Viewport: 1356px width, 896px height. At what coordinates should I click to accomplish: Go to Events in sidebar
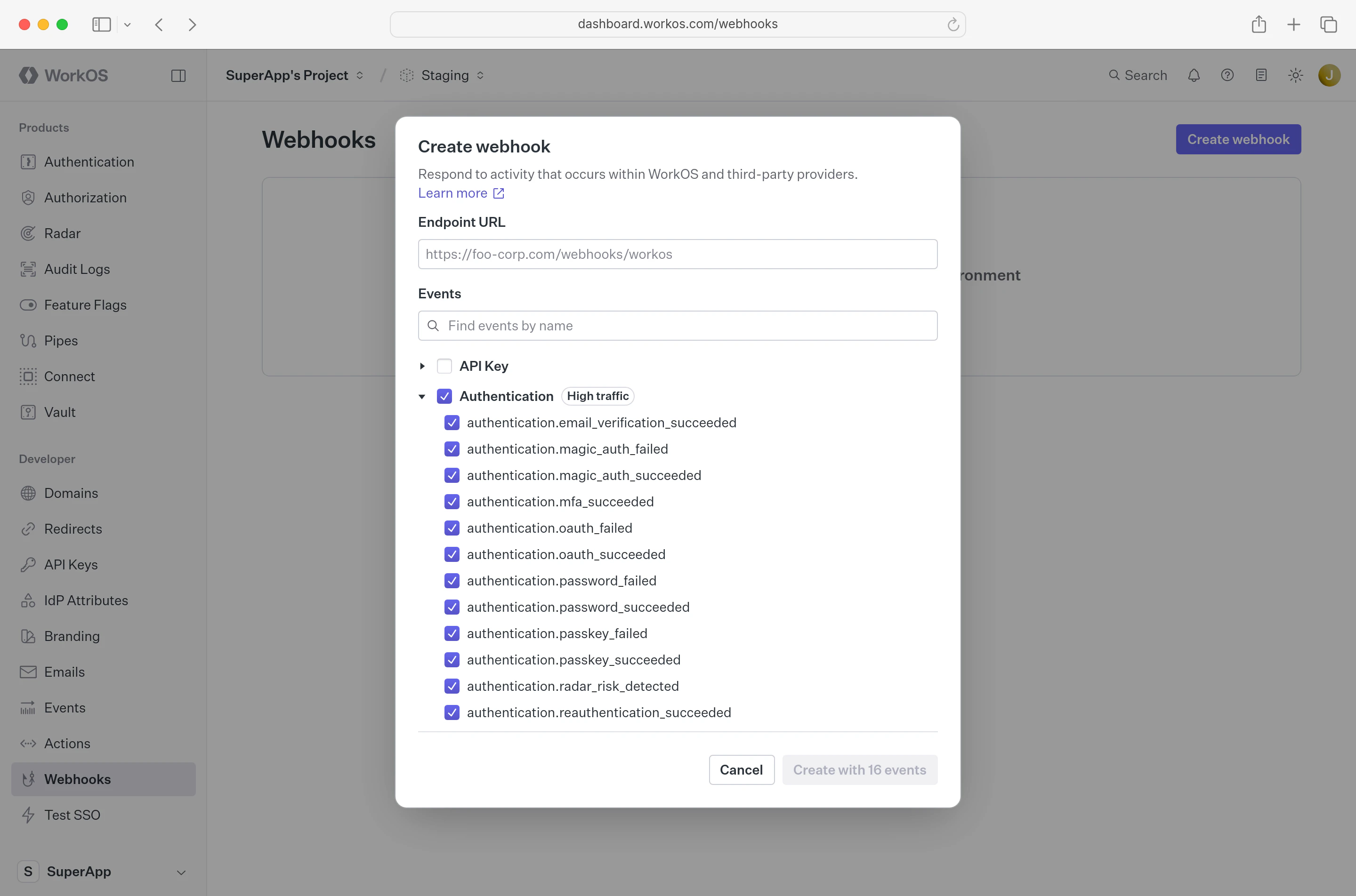pyautogui.click(x=104, y=707)
